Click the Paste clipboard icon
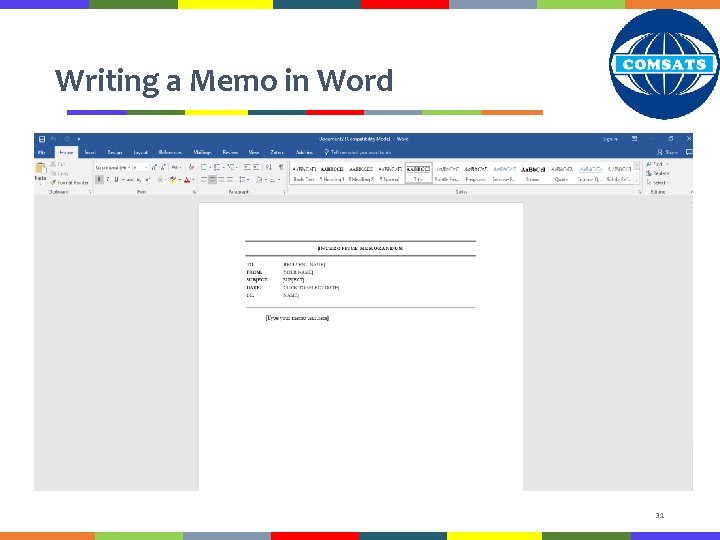This screenshot has height=540, width=720. tap(40, 169)
